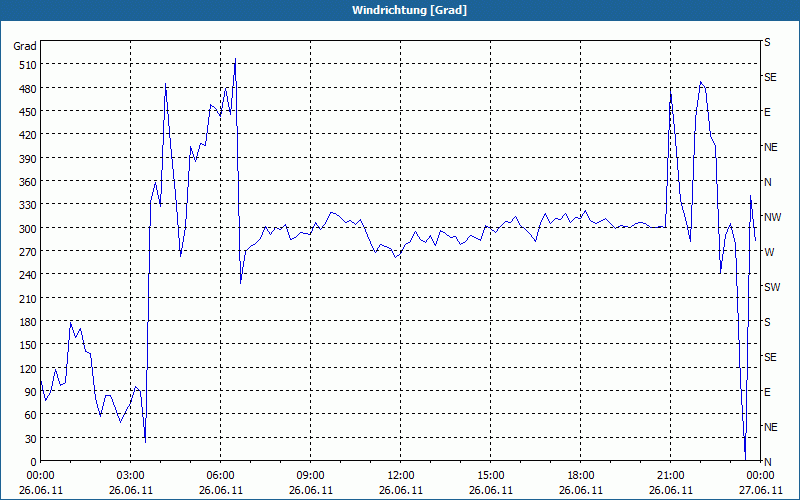Select the 480 value on the left axis
The height and width of the screenshot is (500, 800).
click(28, 89)
